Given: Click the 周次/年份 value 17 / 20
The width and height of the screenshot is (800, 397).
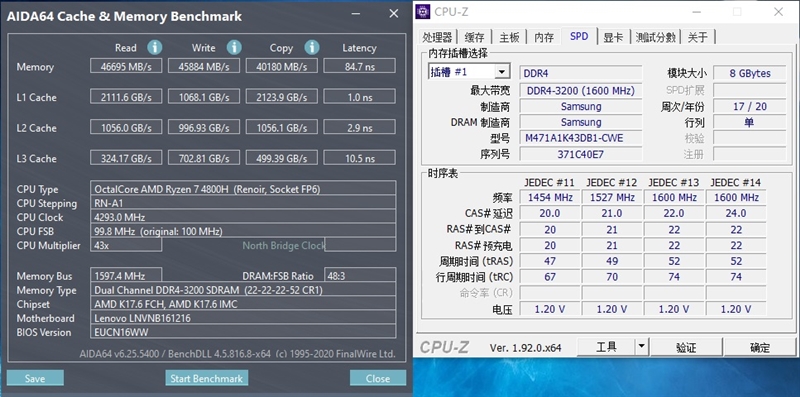Looking at the screenshot, I should 749,106.
